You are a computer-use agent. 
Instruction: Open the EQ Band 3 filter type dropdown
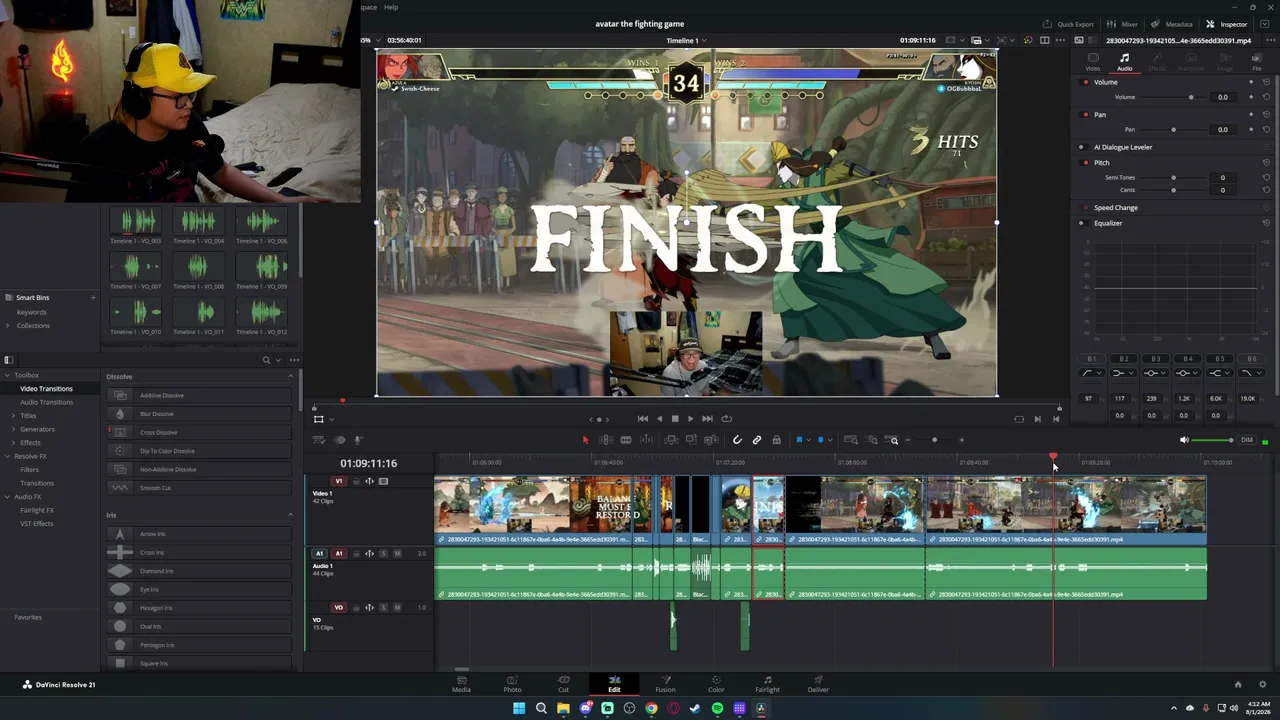[1155, 373]
